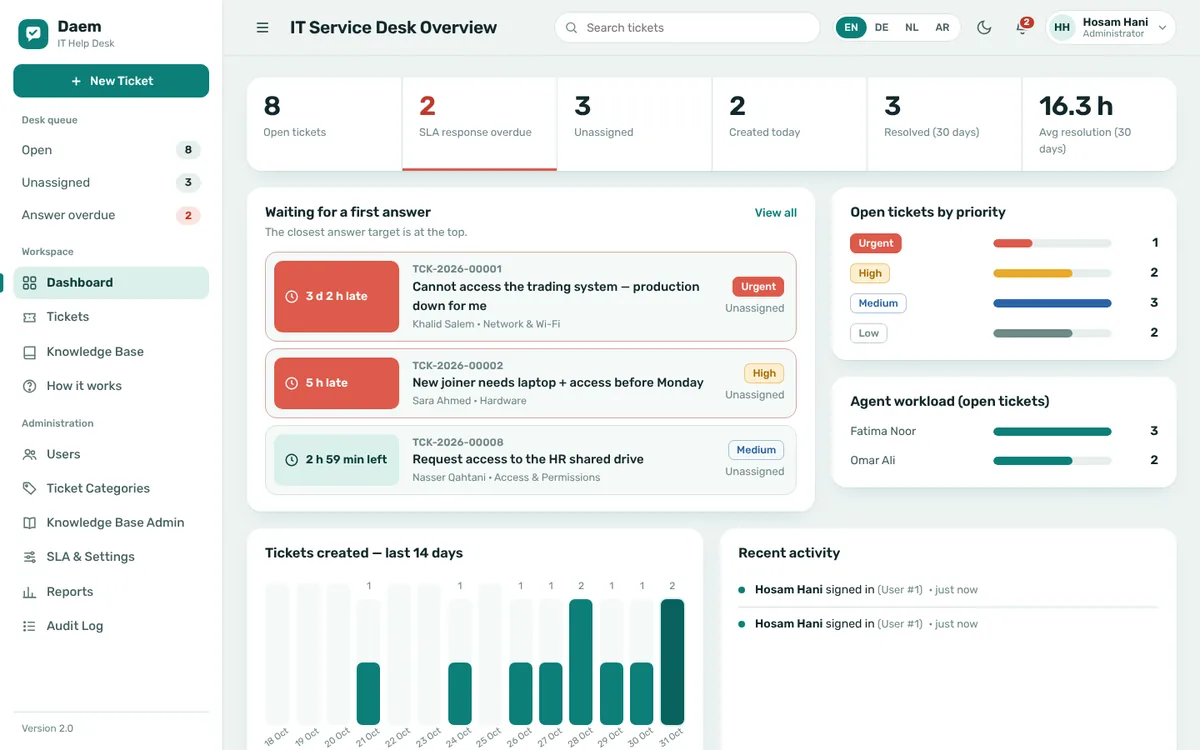This screenshot has height=750, width=1200.
Task: Select EN language option
Action: click(851, 28)
